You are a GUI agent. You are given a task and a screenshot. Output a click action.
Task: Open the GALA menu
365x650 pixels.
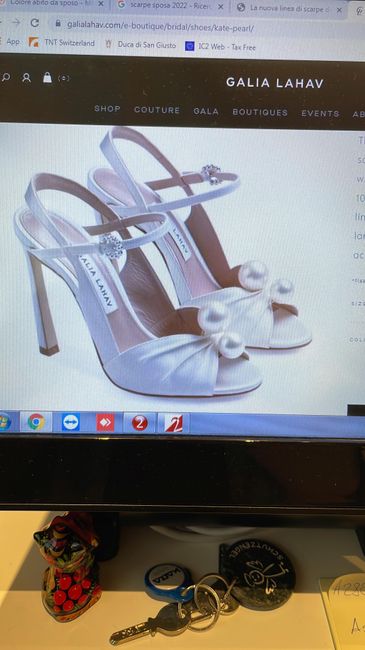coord(206,112)
